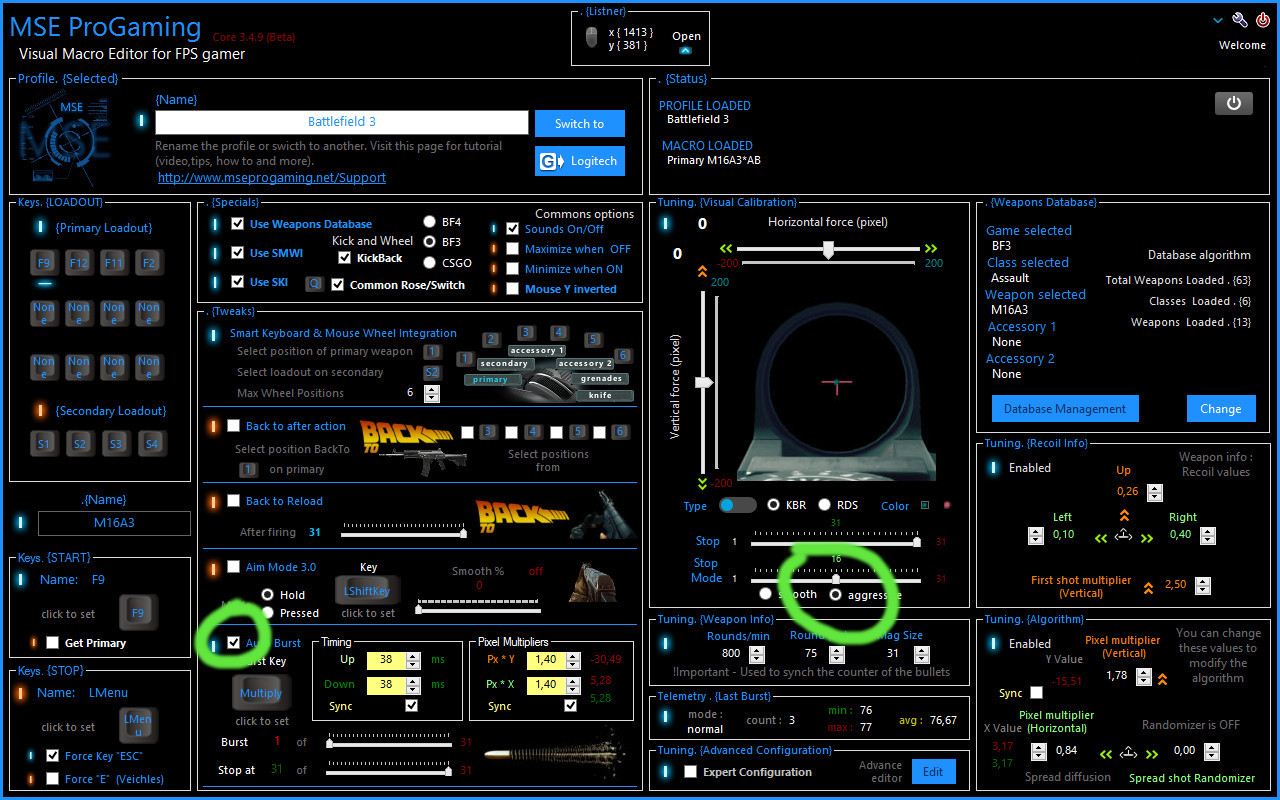Toggle Use SMWI checkbox

point(238,253)
